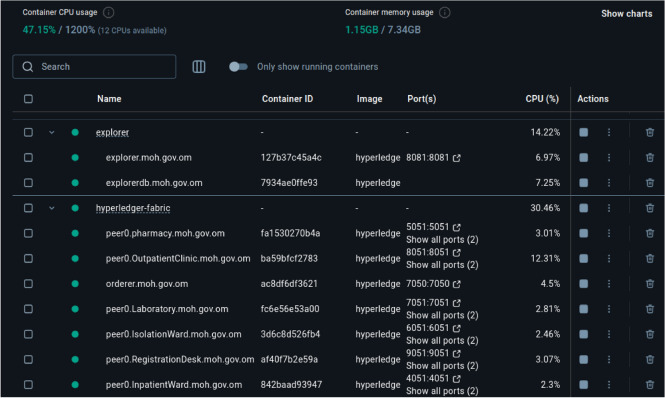Delete the explorerdb.moh.gov.om container
Image resolution: width=665 pixels, height=398 pixels.
pos(649,183)
